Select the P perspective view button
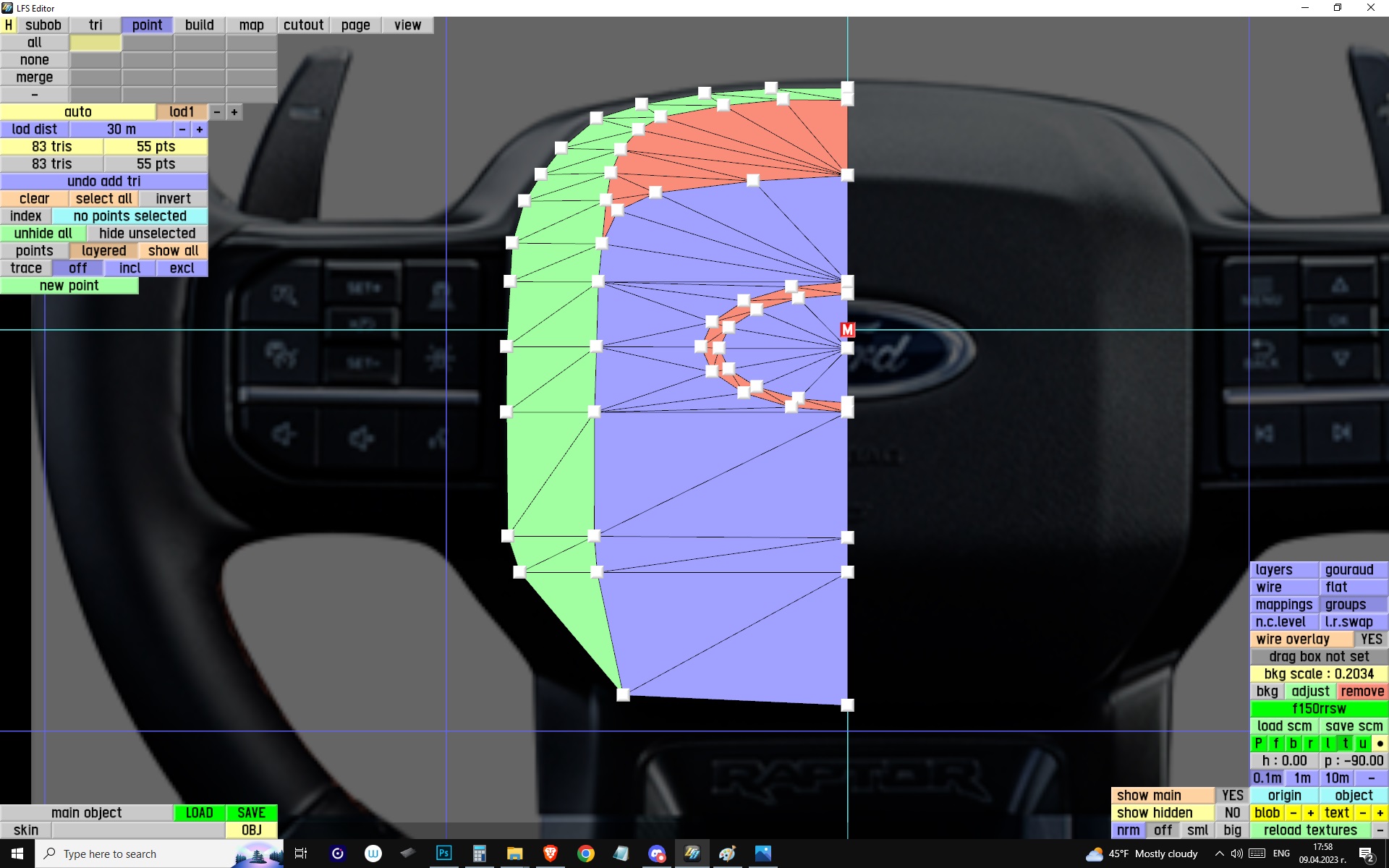Viewport: 1389px width, 868px height. pyautogui.click(x=1258, y=744)
